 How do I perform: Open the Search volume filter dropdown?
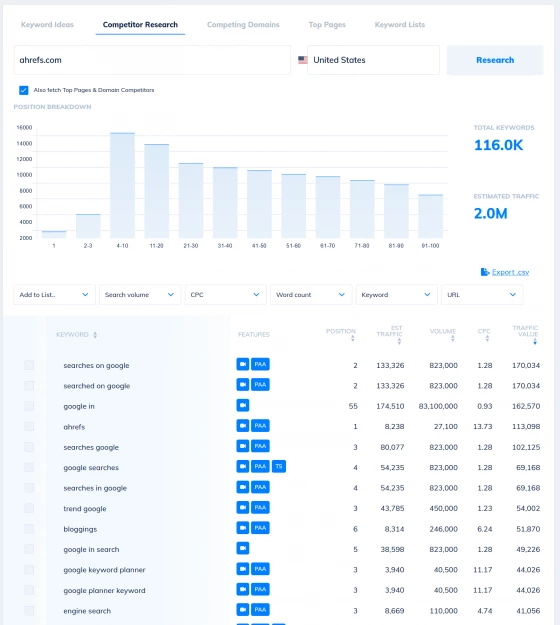point(140,295)
